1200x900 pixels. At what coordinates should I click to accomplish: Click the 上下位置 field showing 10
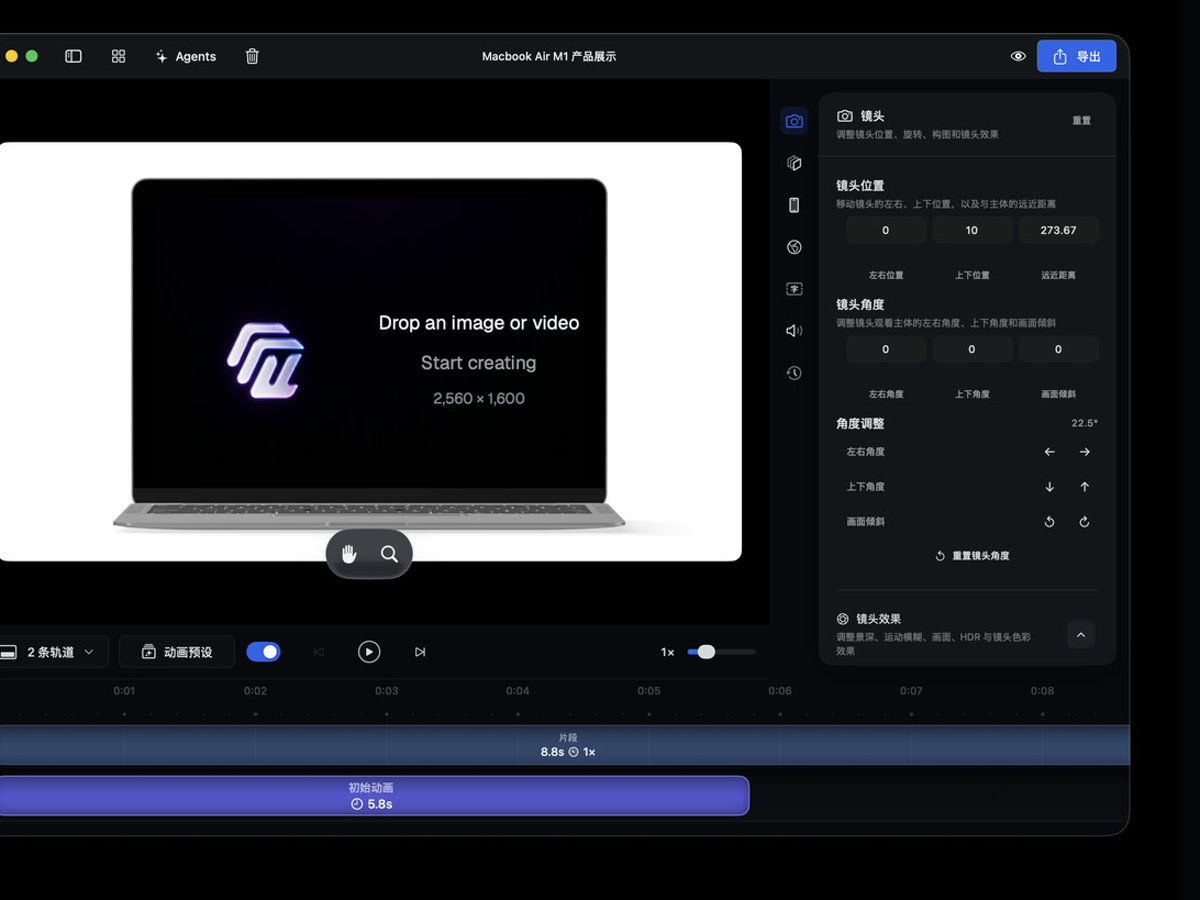pyautogui.click(x=972, y=230)
